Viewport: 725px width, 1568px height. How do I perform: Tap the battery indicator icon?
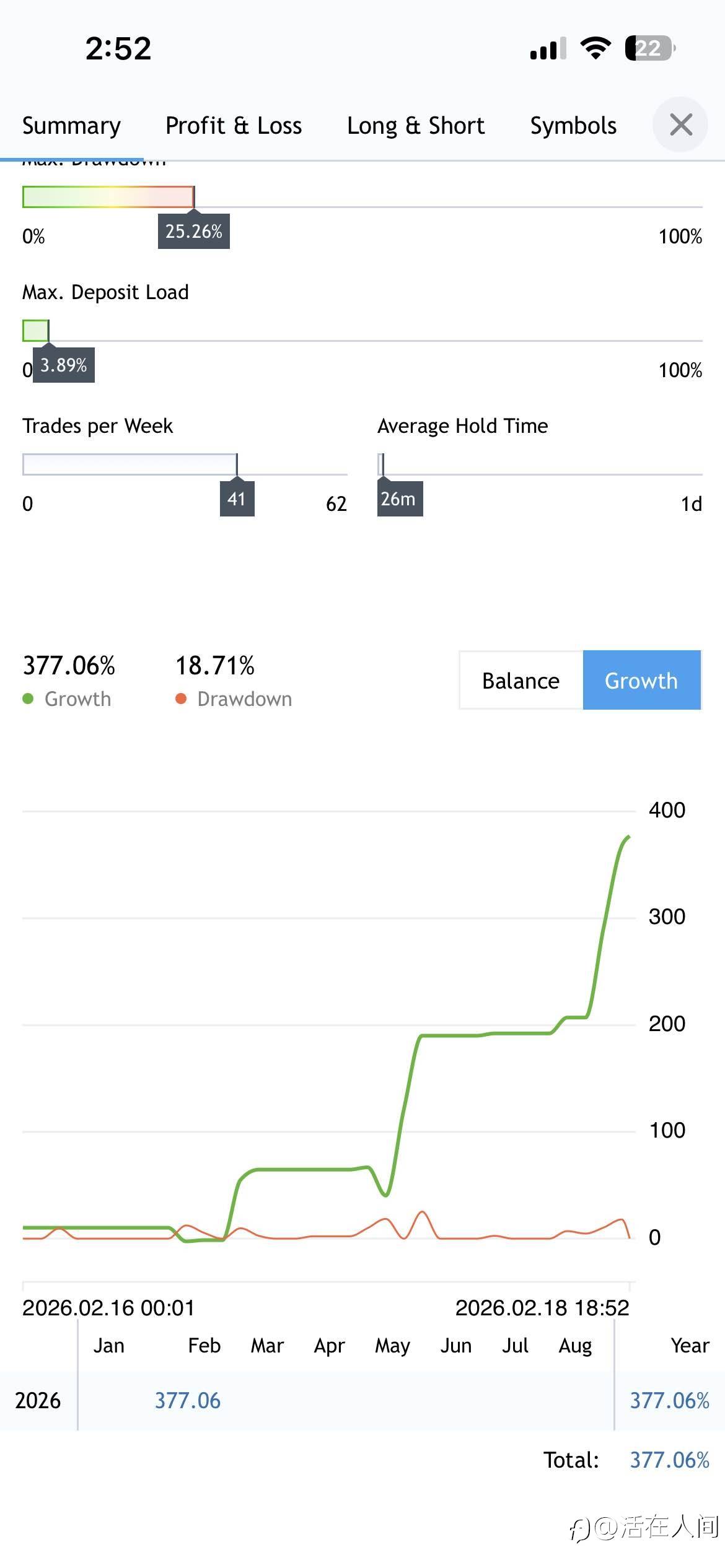[649, 48]
